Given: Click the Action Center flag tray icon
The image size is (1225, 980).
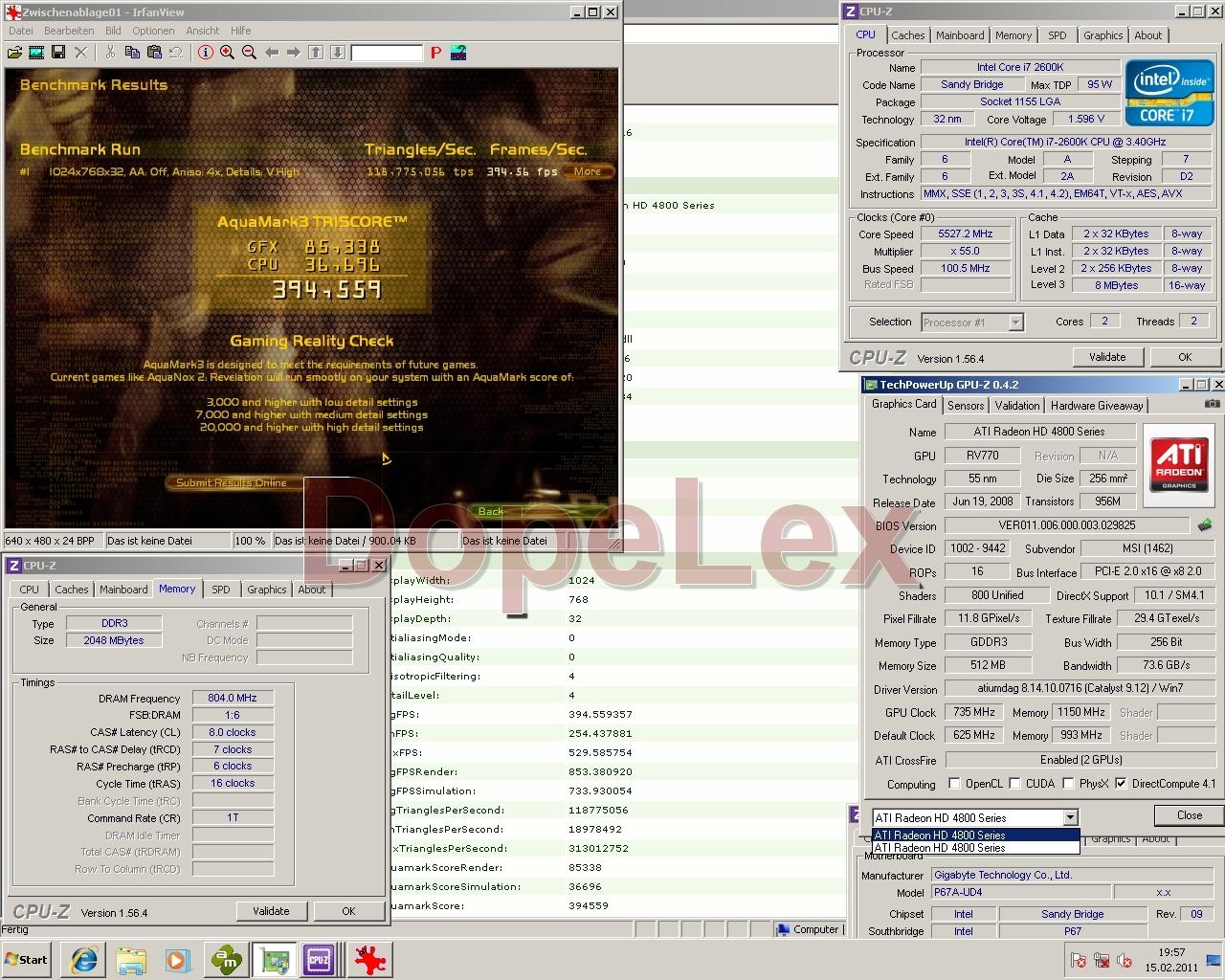Looking at the screenshot, I should [1079, 960].
